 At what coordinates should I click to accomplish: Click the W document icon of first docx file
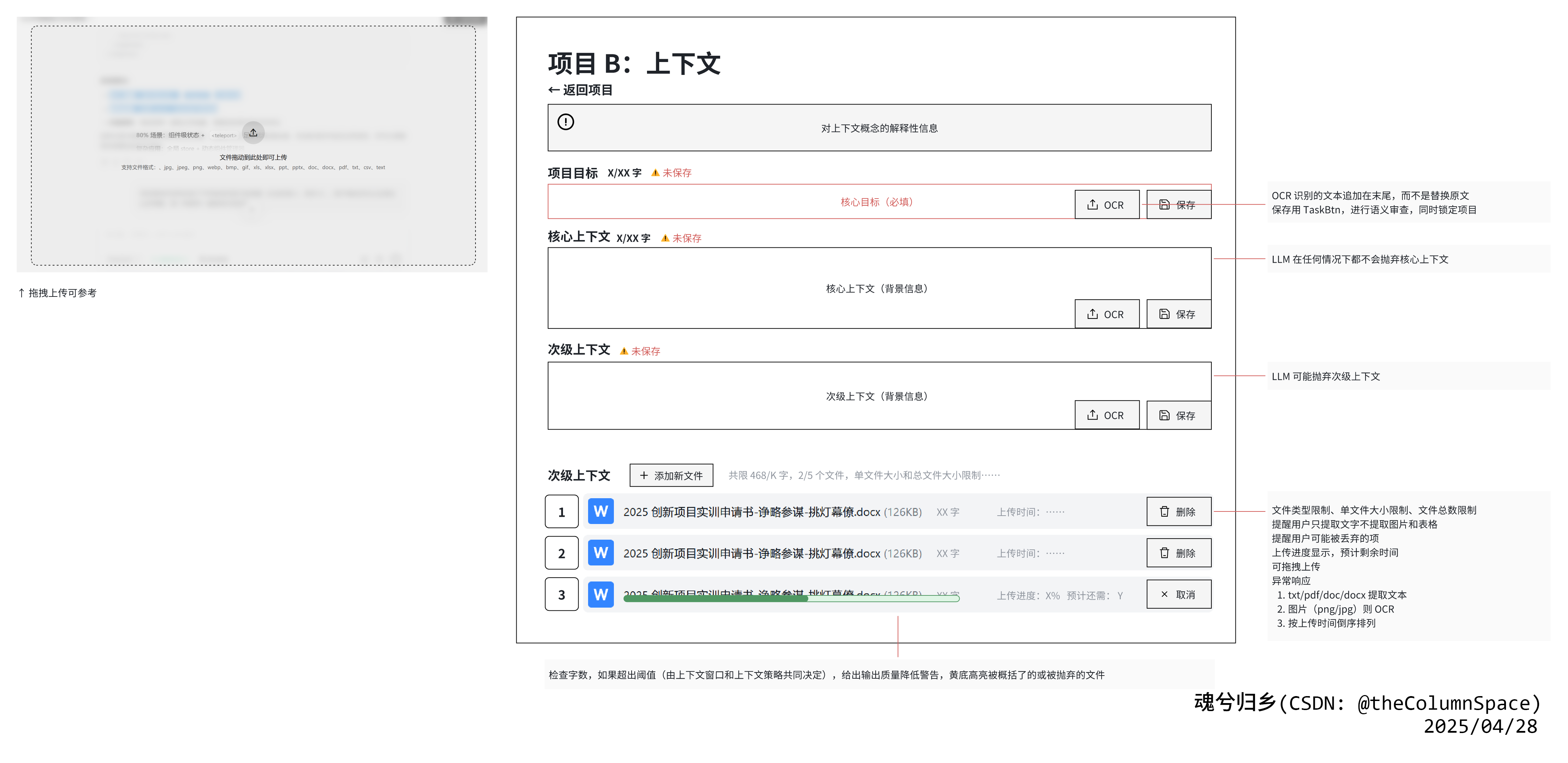[x=600, y=512]
